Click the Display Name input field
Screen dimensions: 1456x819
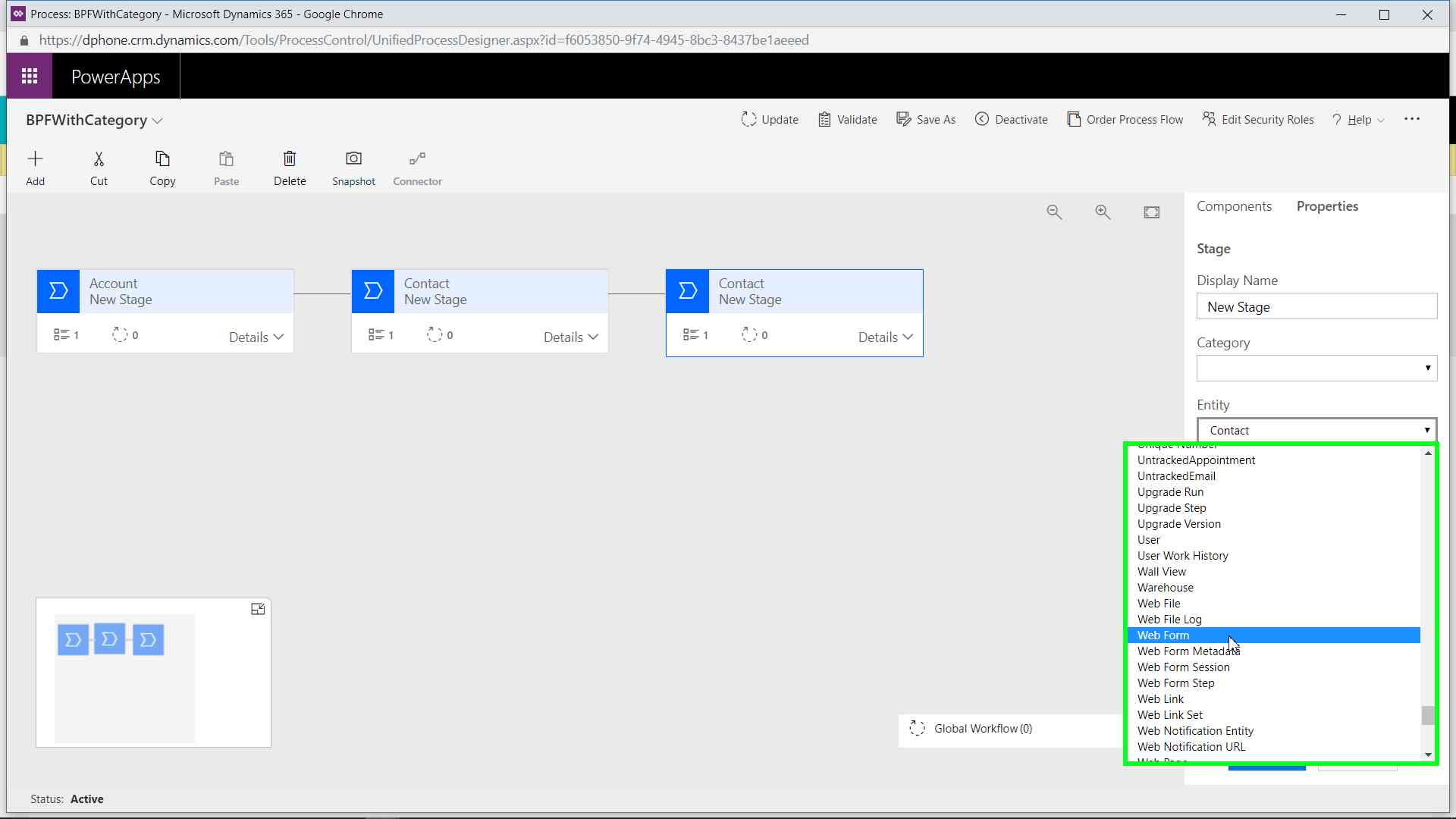click(x=1316, y=307)
